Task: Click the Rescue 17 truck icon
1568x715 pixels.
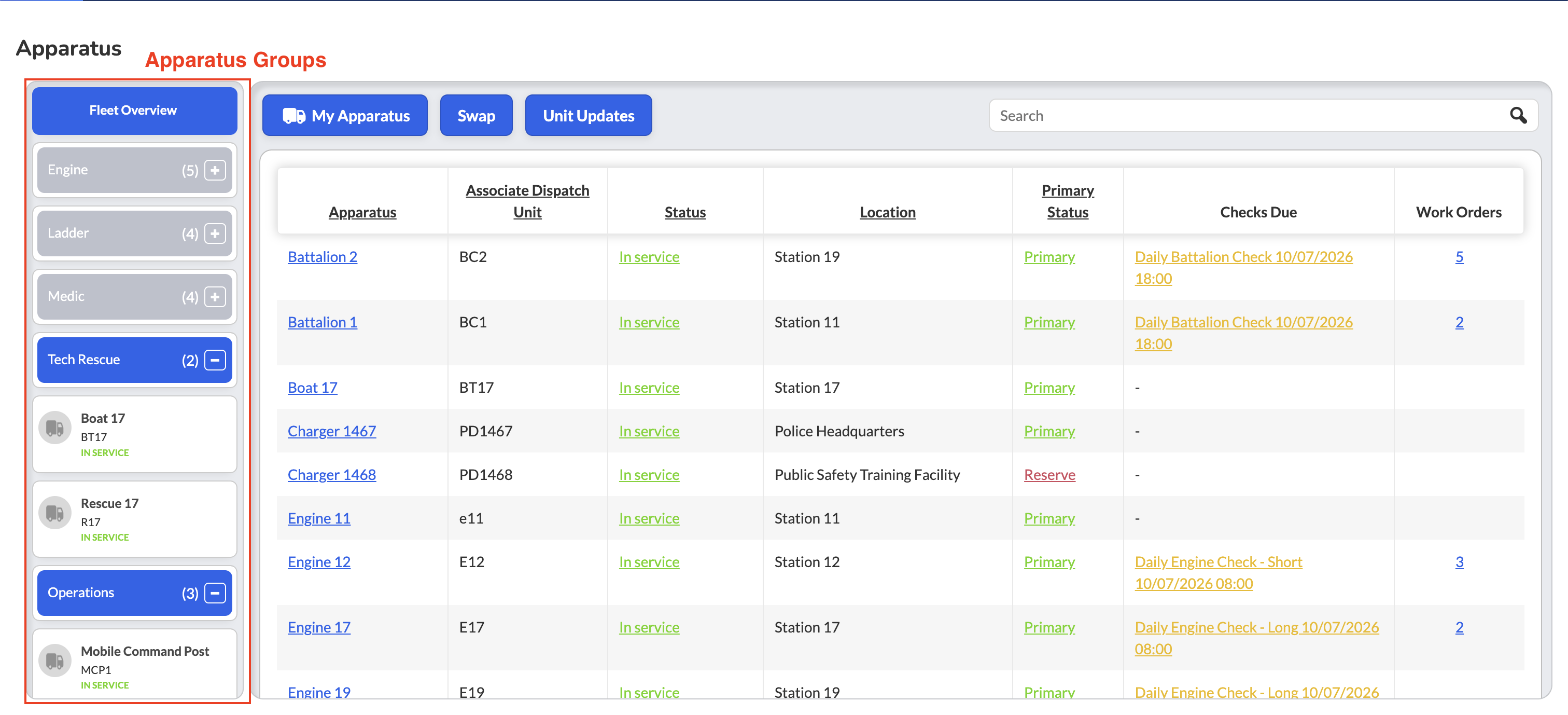Action: [x=55, y=513]
